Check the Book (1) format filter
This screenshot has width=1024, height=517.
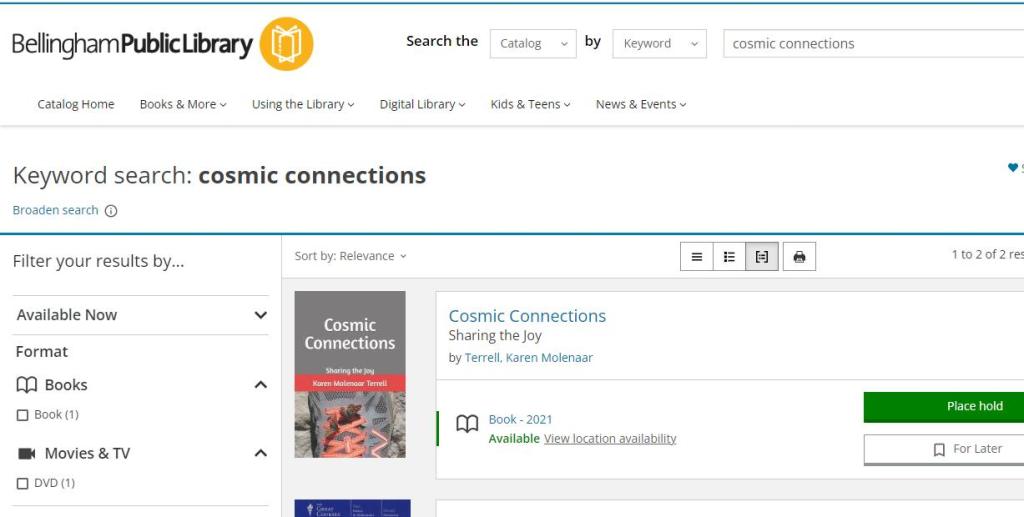(x=23, y=415)
